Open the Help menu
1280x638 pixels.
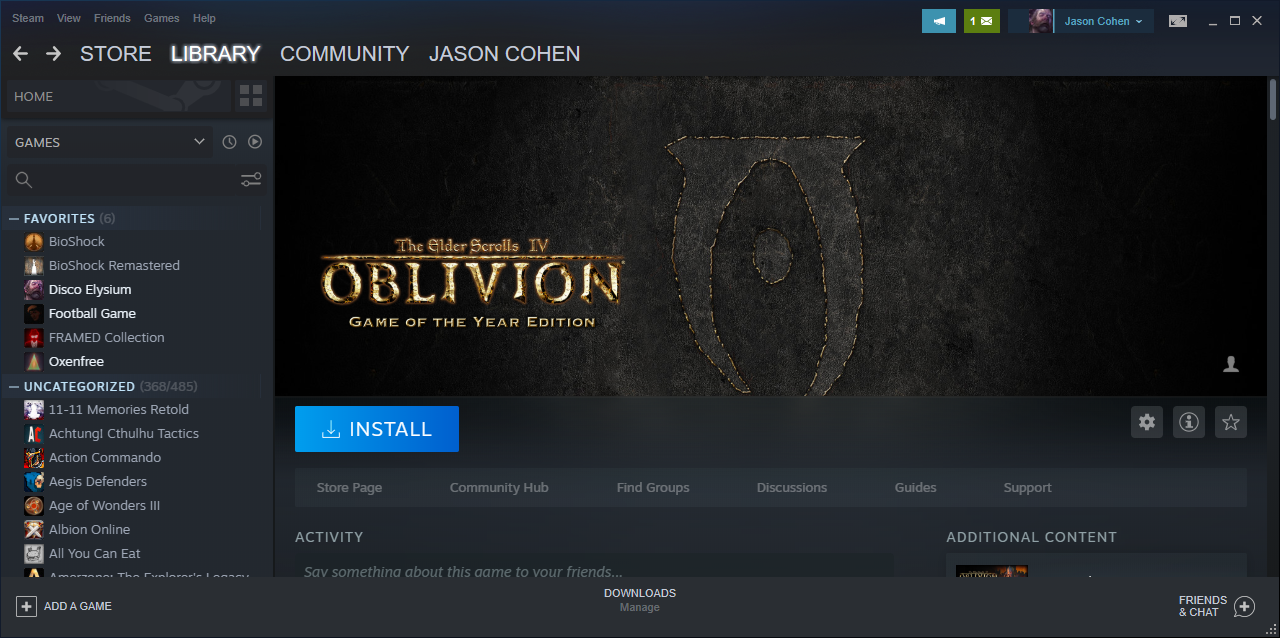click(204, 18)
